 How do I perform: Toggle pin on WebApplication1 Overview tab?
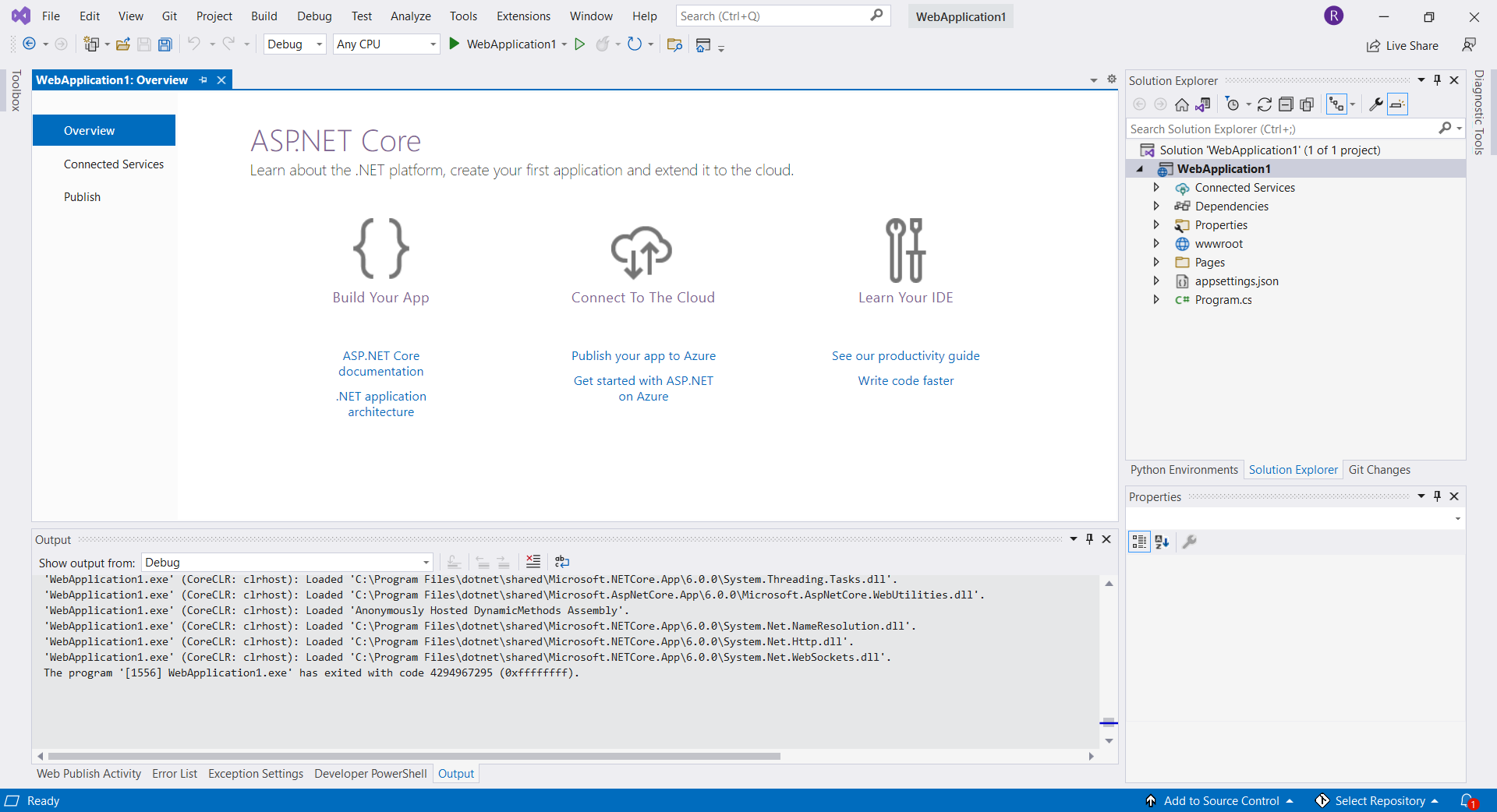point(203,80)
